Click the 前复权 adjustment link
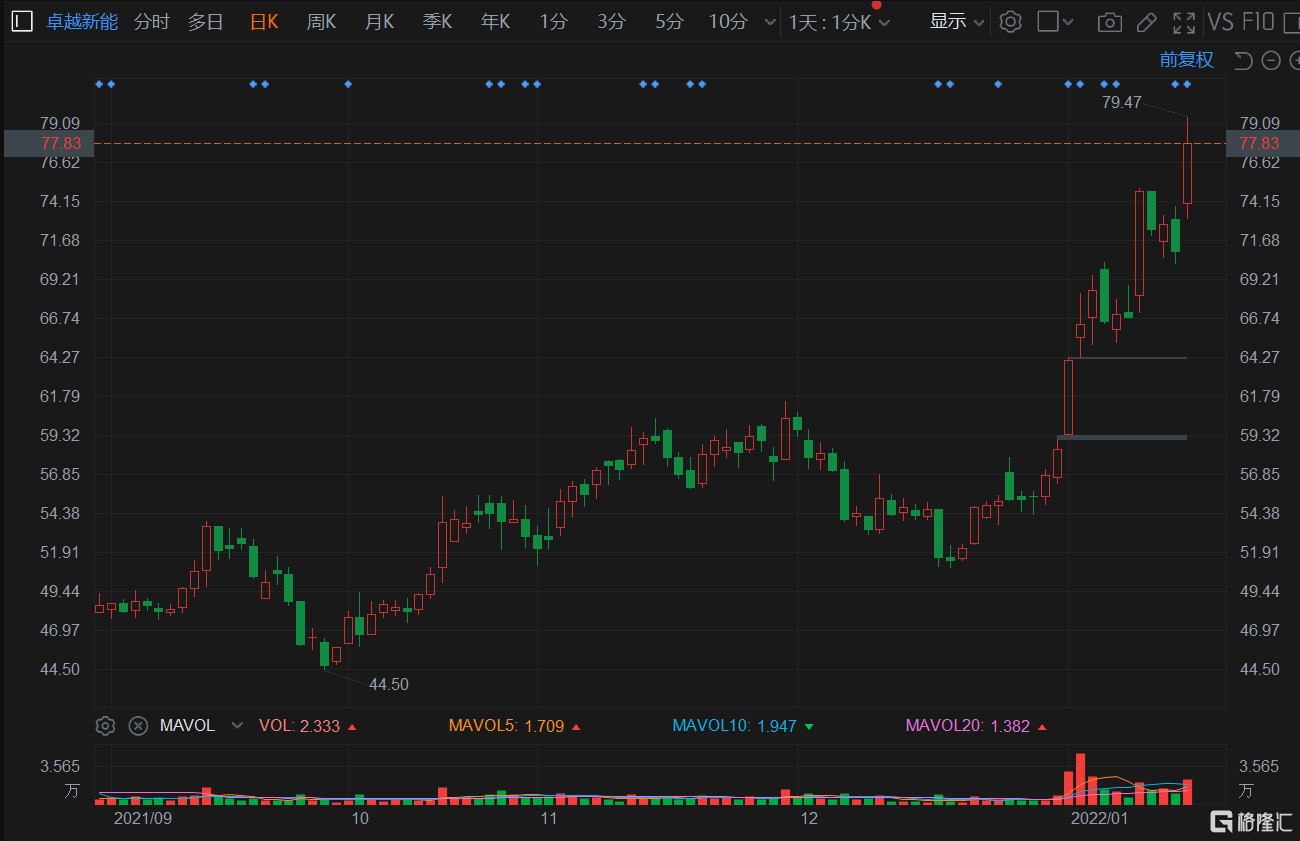 click(x=1186, y=60)
